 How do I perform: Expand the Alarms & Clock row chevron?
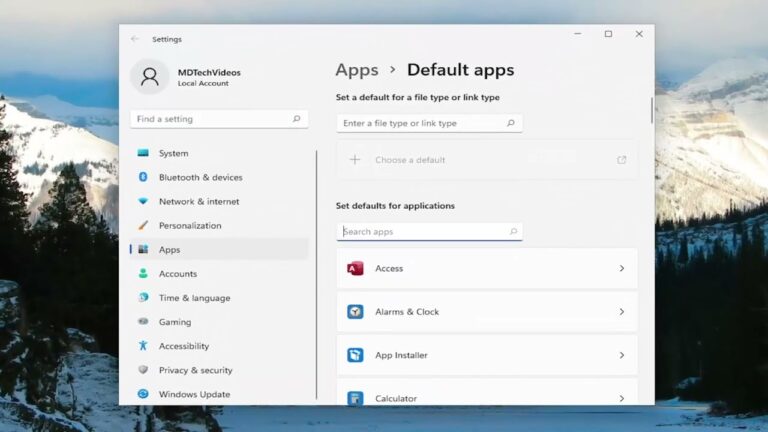(x=621, y=312)
